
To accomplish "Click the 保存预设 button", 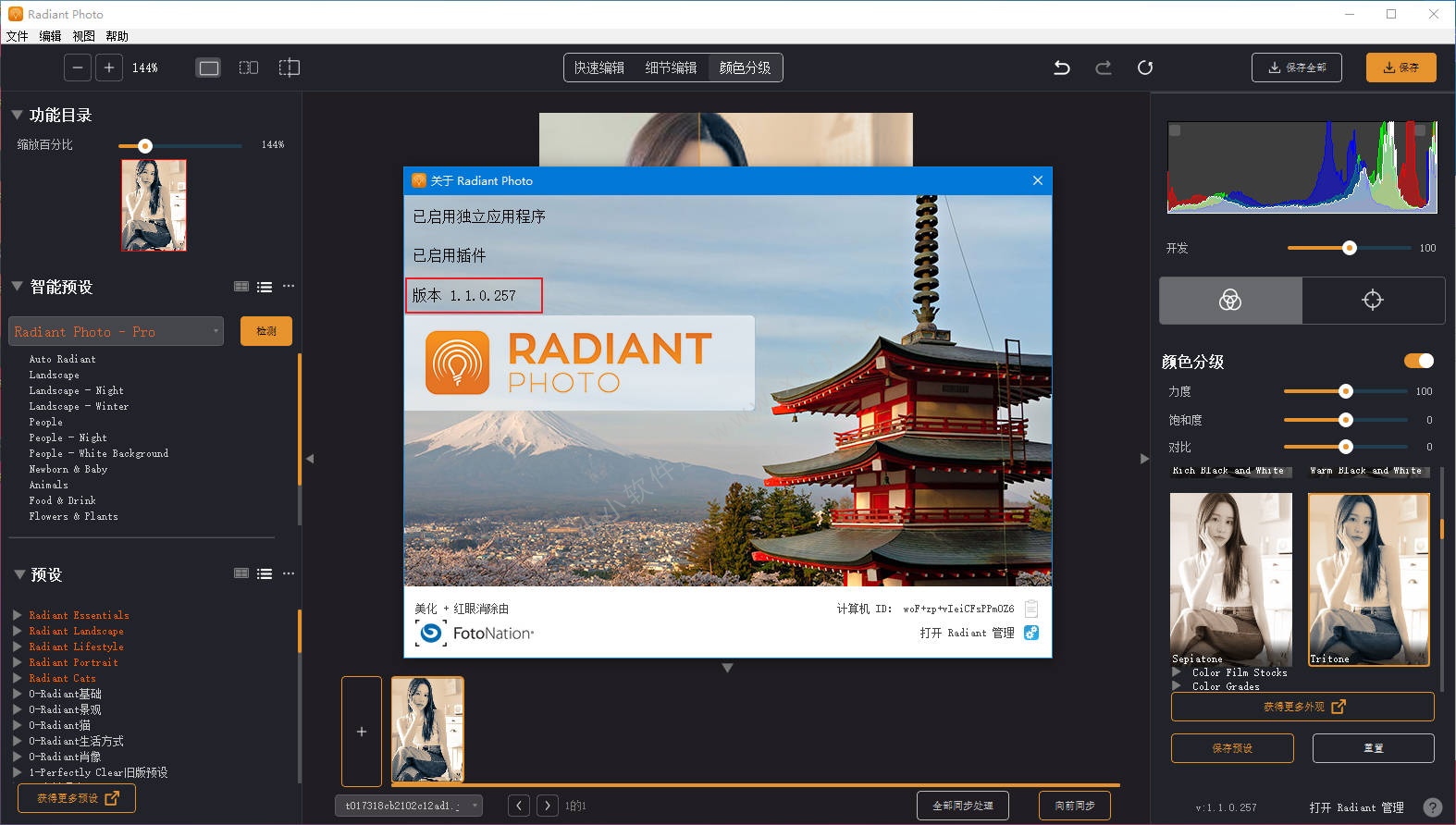I will pyautogui.click(x=1232, y=748).
